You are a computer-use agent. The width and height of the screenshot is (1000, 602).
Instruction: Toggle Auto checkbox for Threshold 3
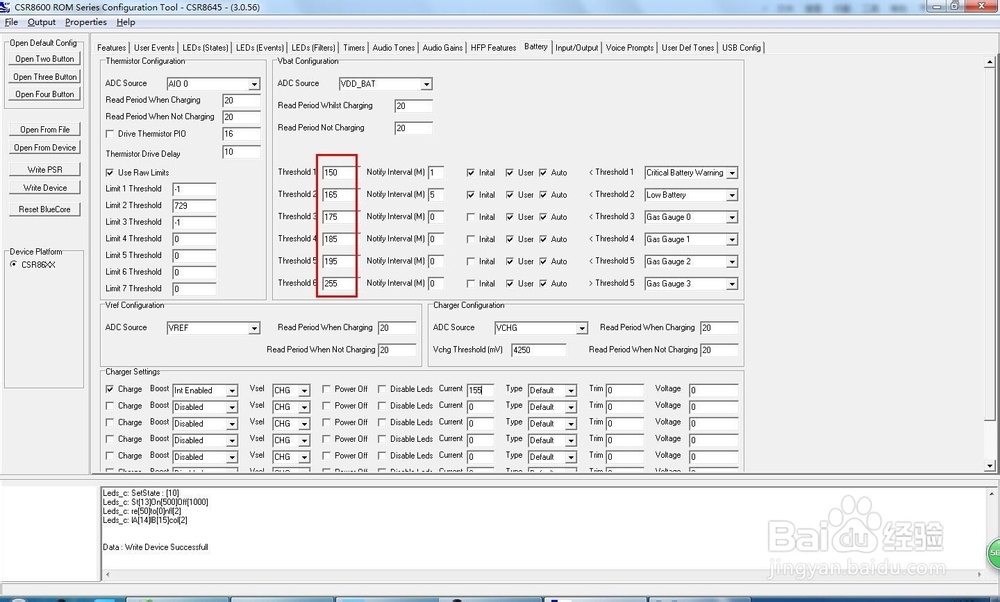[543, 217]
